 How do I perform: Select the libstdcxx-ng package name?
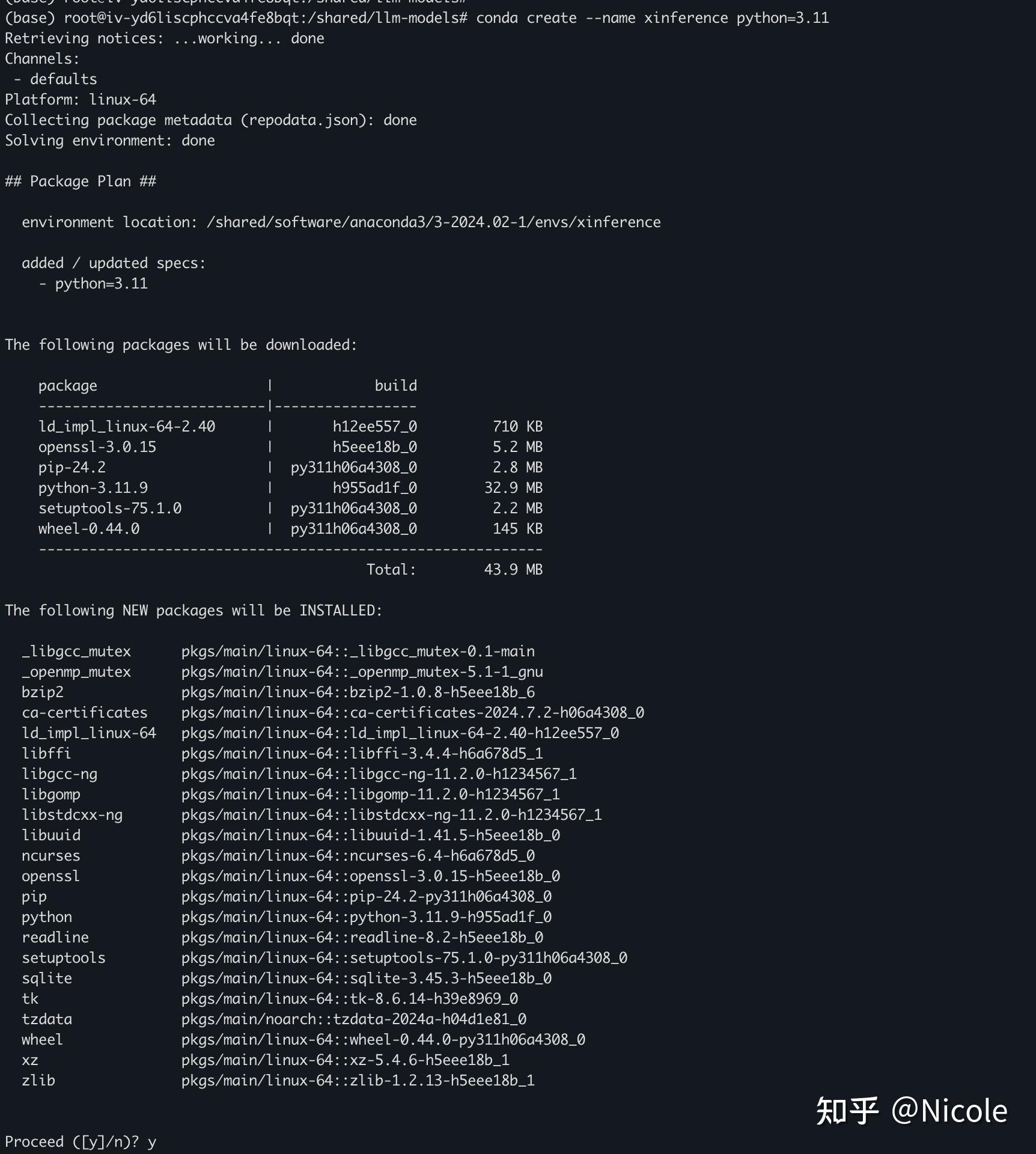point(72,814)
